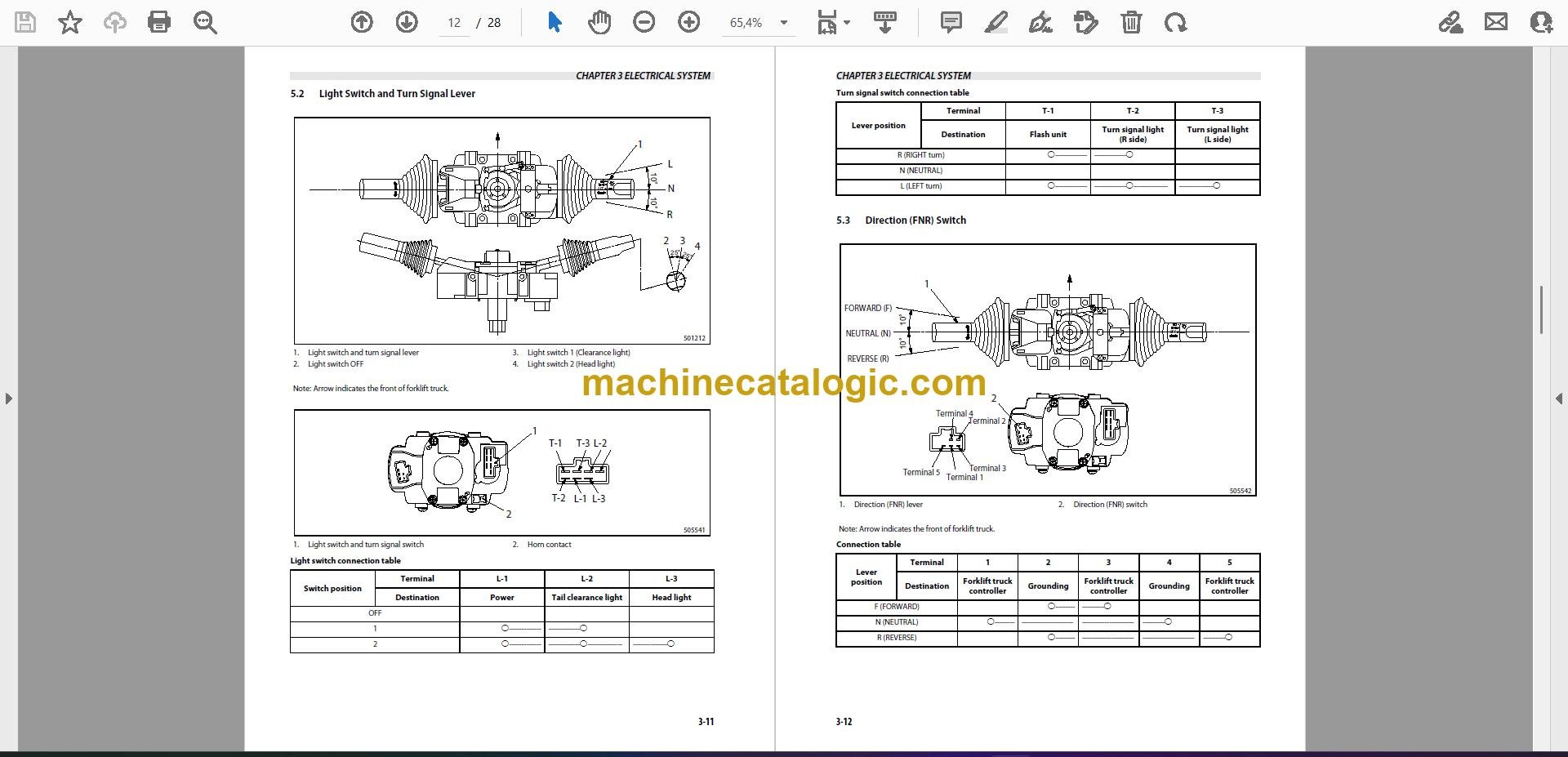Rotate page with the circular arrow icon
1568x757 pixels.
pos(1176,22)
